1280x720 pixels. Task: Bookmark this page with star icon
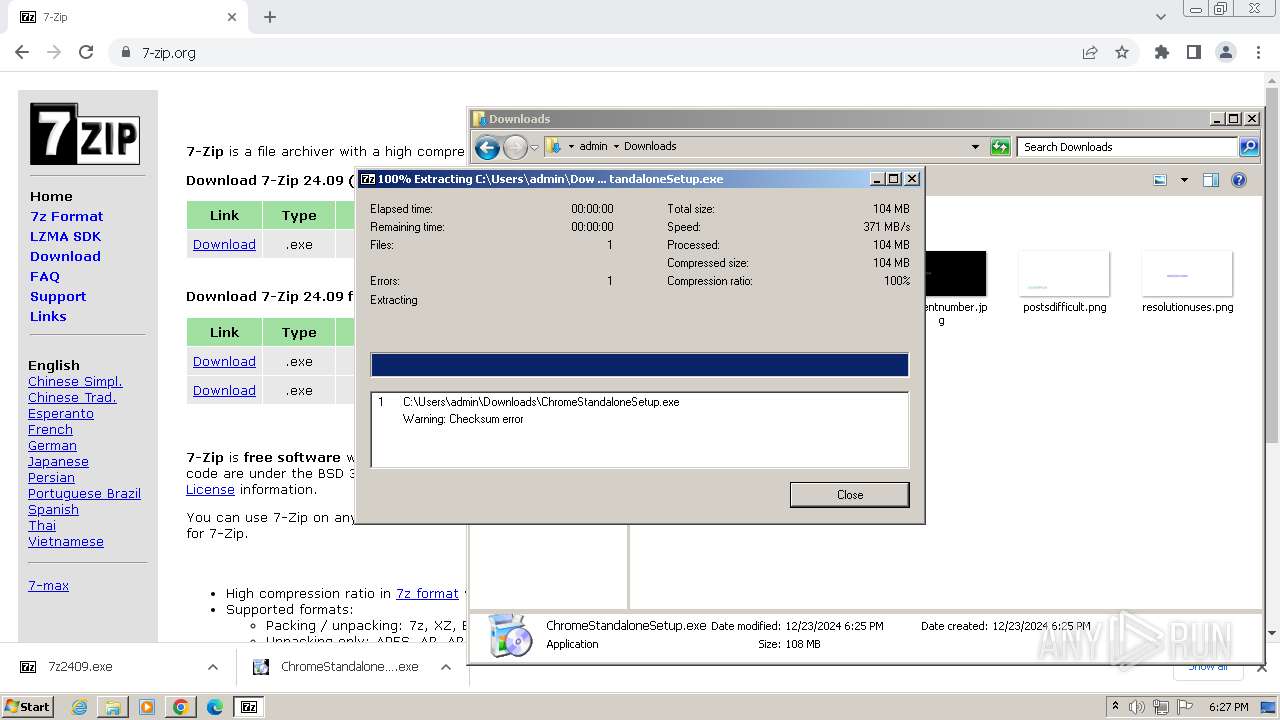coord(1122,52)
